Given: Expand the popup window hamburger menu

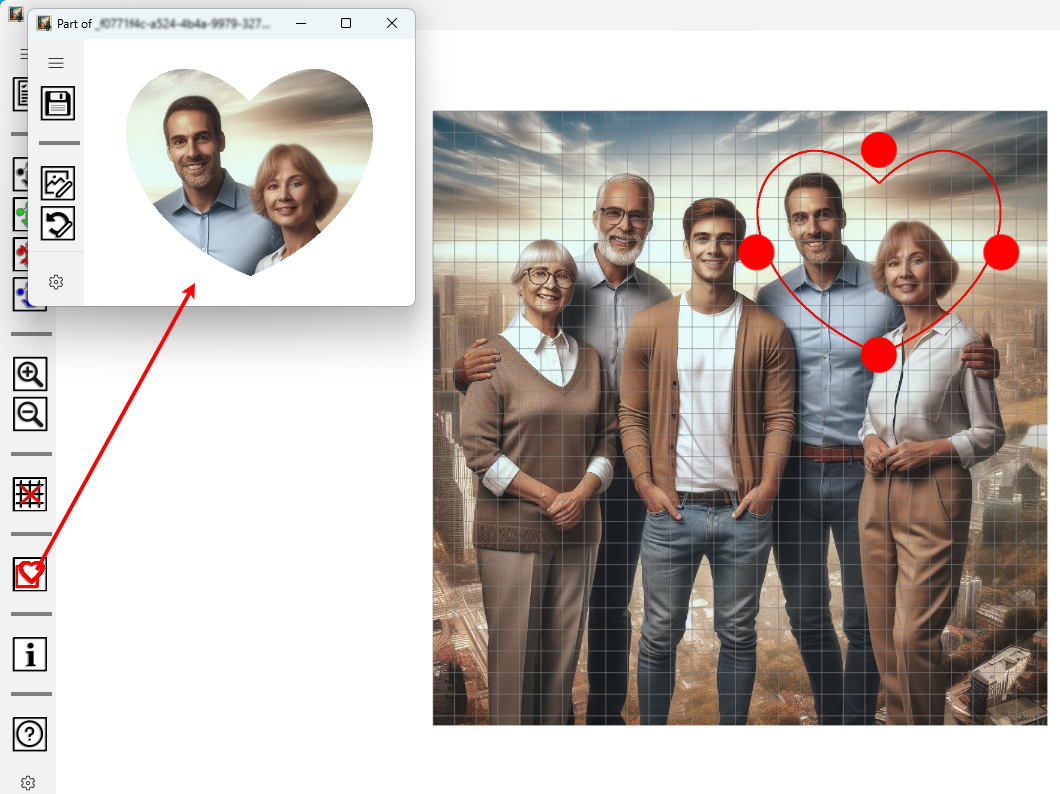Looking at the screenshot, I should click(x=56, y=63).
